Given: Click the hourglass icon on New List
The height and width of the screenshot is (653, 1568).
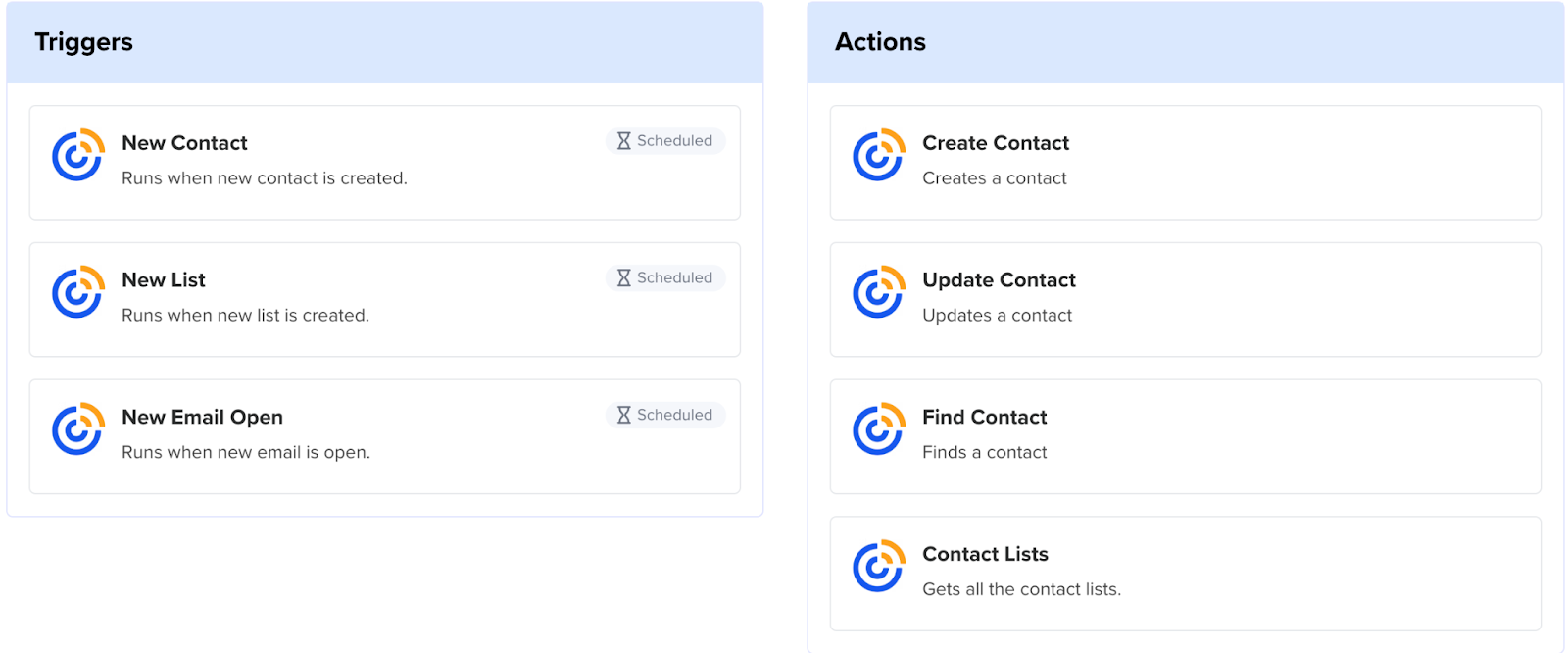Looking at the screenshot, I should [623, 278].
